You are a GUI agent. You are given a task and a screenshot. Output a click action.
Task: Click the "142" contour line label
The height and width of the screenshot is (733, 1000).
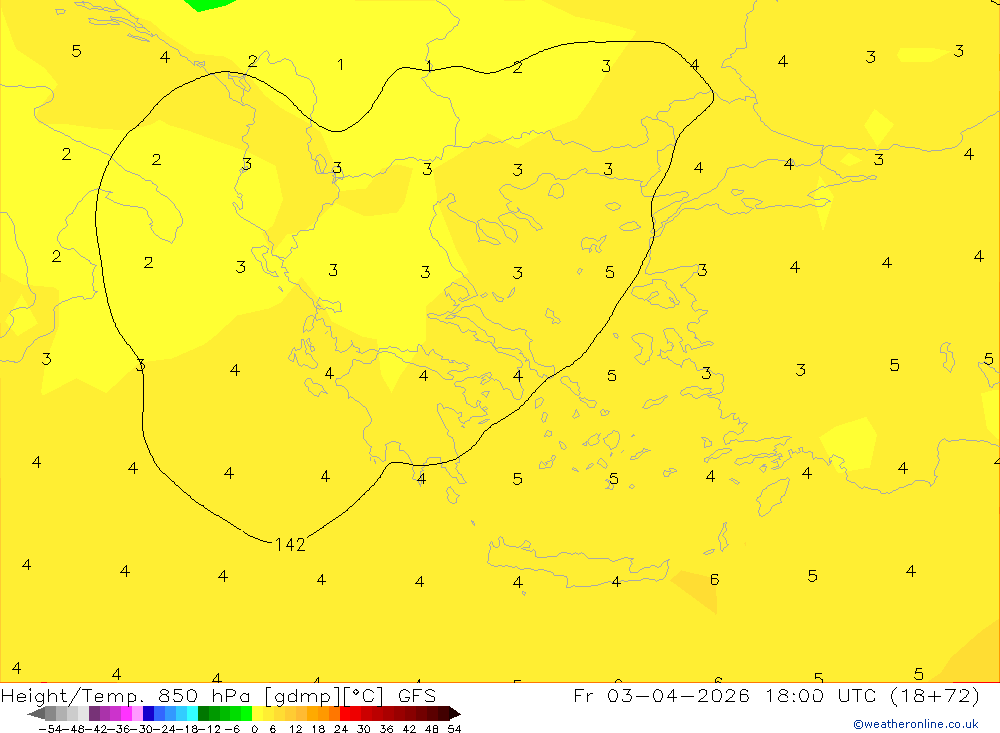pos(290,544)
